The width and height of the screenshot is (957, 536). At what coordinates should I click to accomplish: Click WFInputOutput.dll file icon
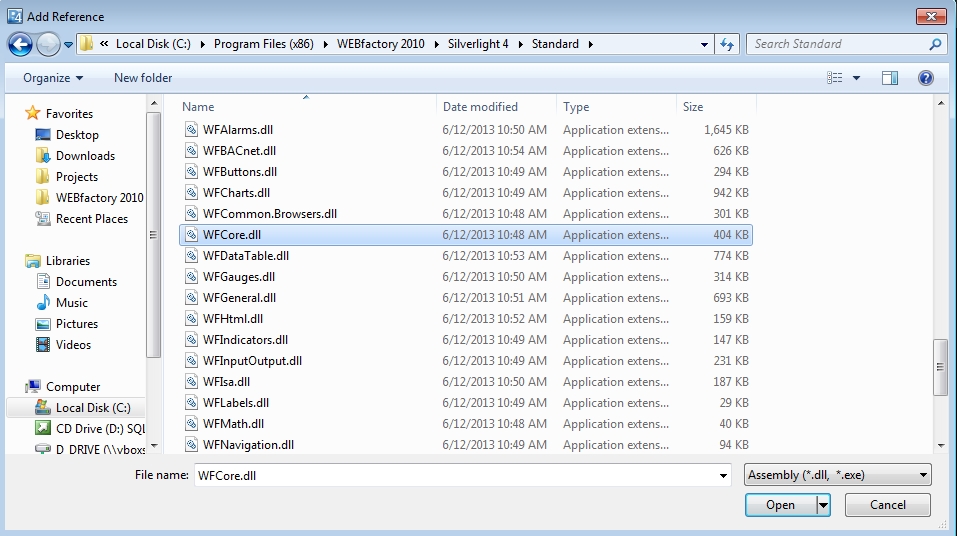192,361
